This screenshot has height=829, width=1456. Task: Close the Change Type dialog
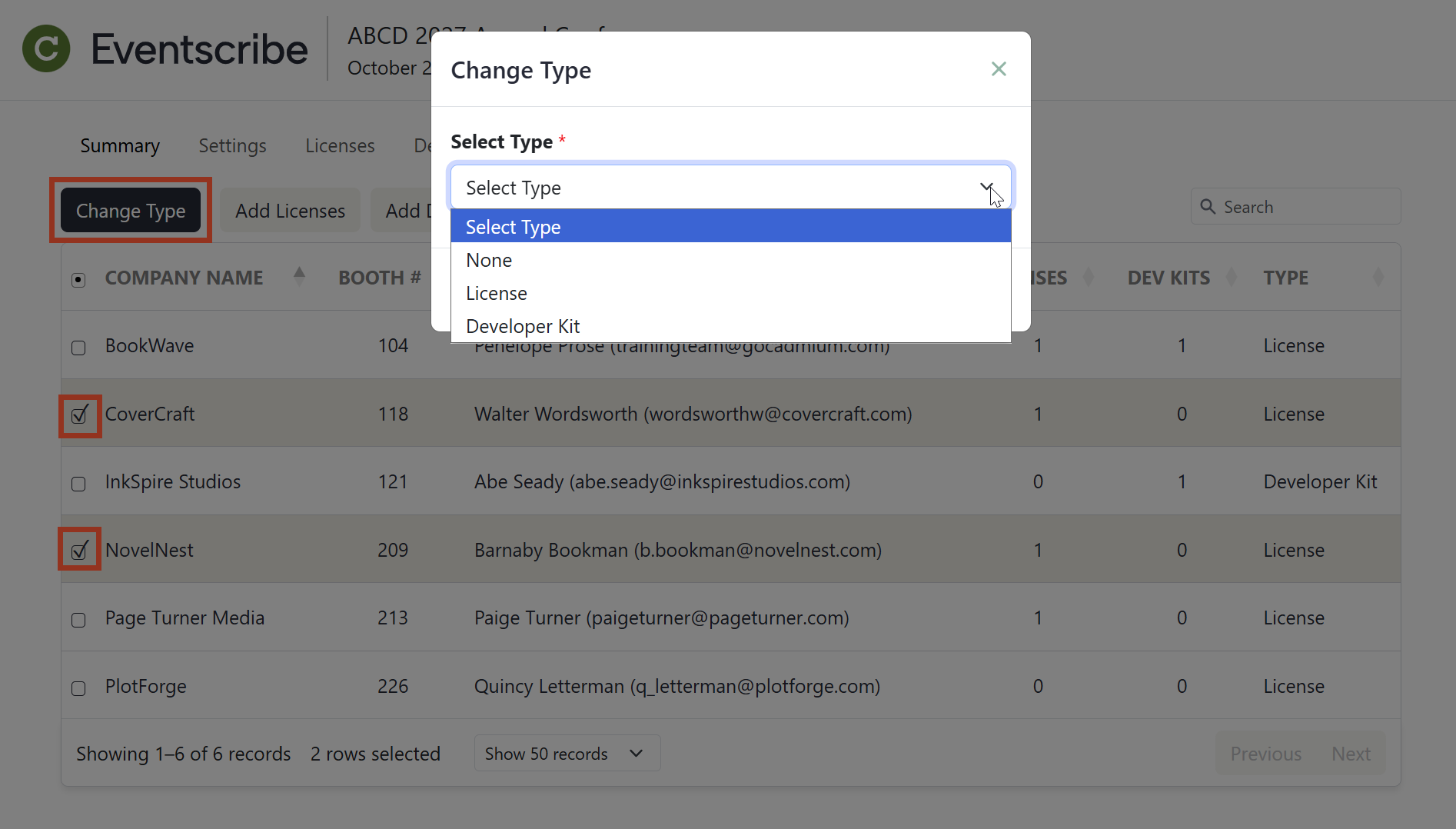[x=998, y=68]
